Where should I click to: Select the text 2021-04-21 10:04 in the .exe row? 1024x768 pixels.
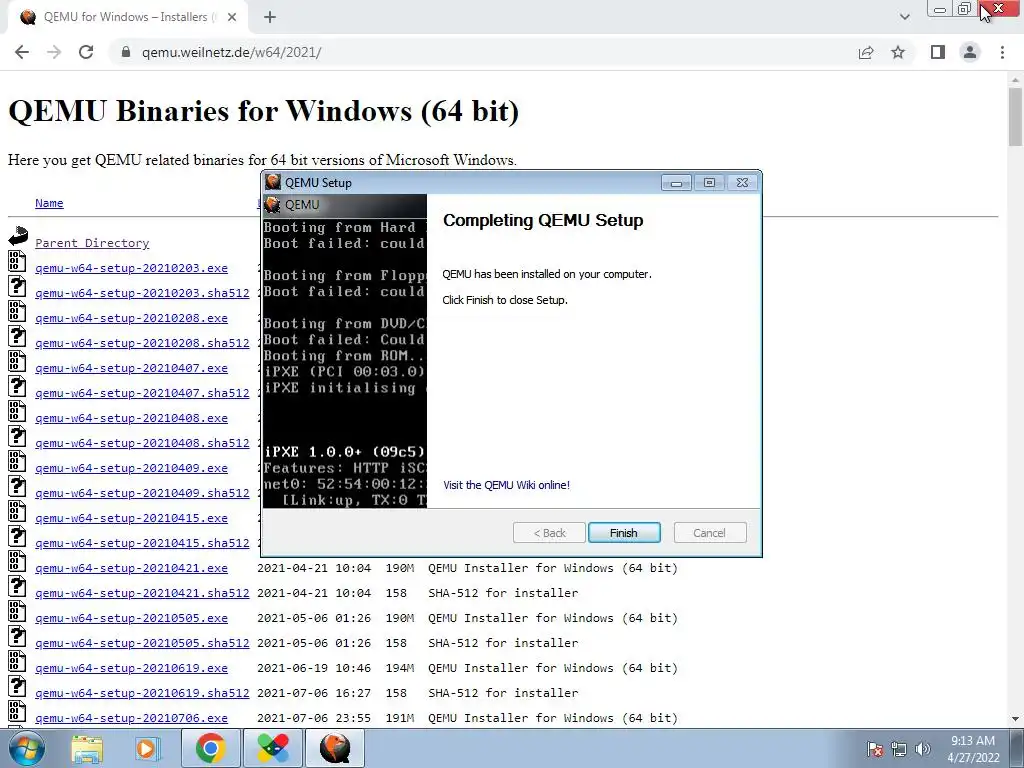point(314,568)
